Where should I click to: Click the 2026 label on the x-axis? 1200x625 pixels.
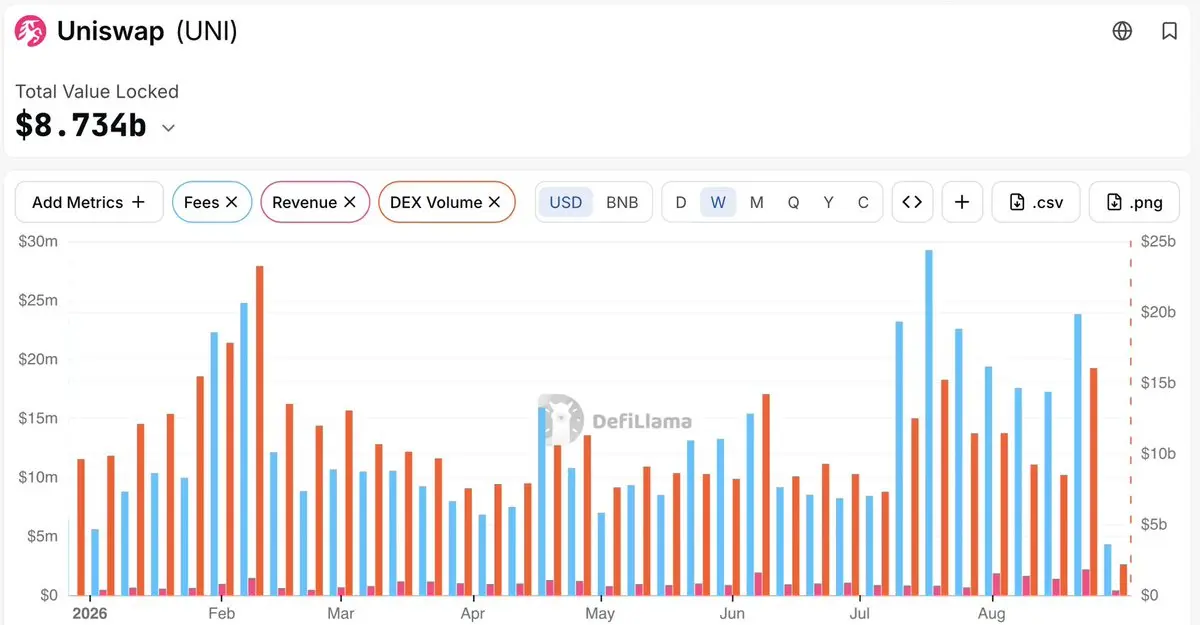tap(90, 613)
